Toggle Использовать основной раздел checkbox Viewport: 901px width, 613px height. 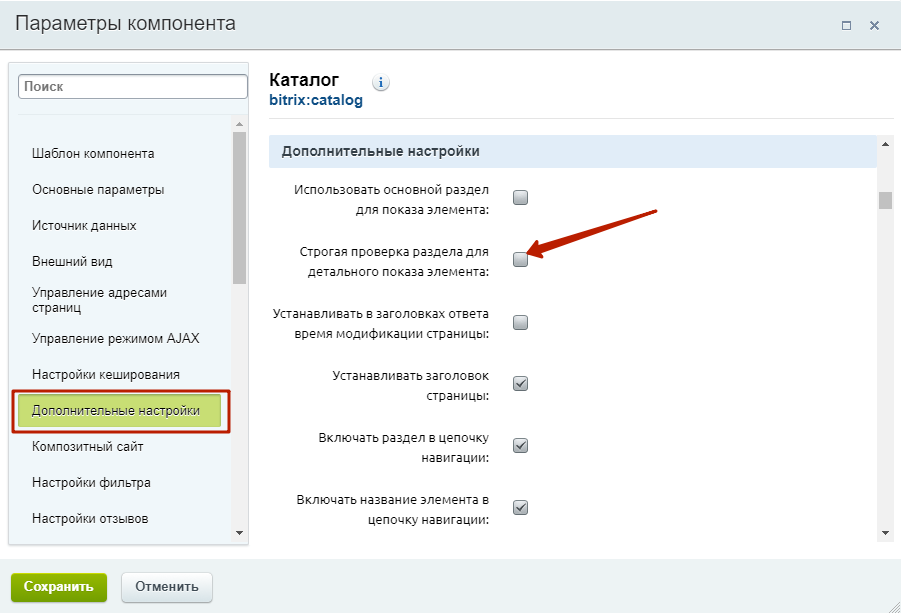(520, 198)
